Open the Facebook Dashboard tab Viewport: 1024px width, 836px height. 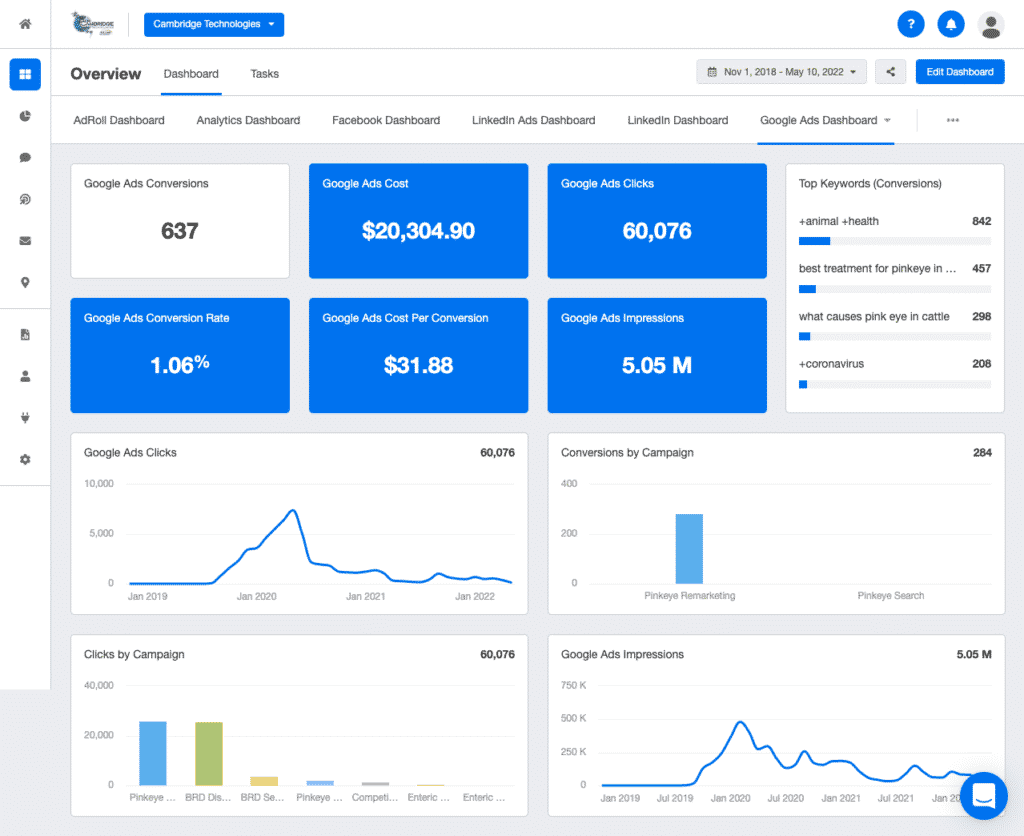click(x=386, y=120)
